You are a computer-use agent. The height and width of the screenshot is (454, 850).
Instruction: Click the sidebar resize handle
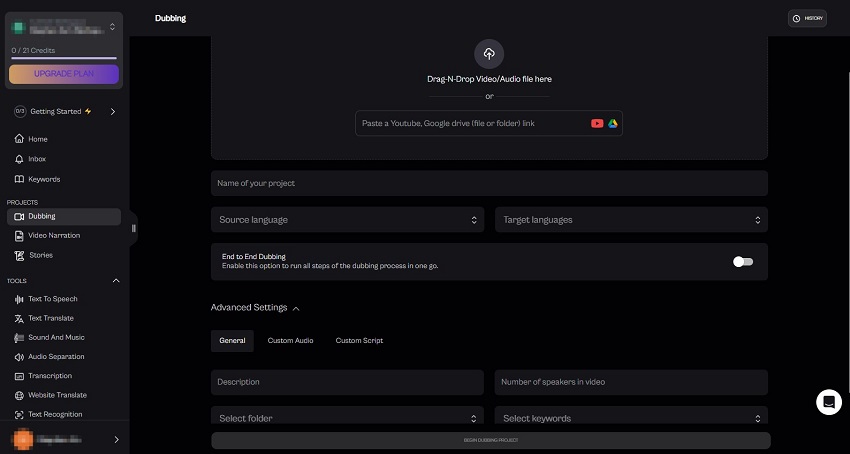pos(133,228)
